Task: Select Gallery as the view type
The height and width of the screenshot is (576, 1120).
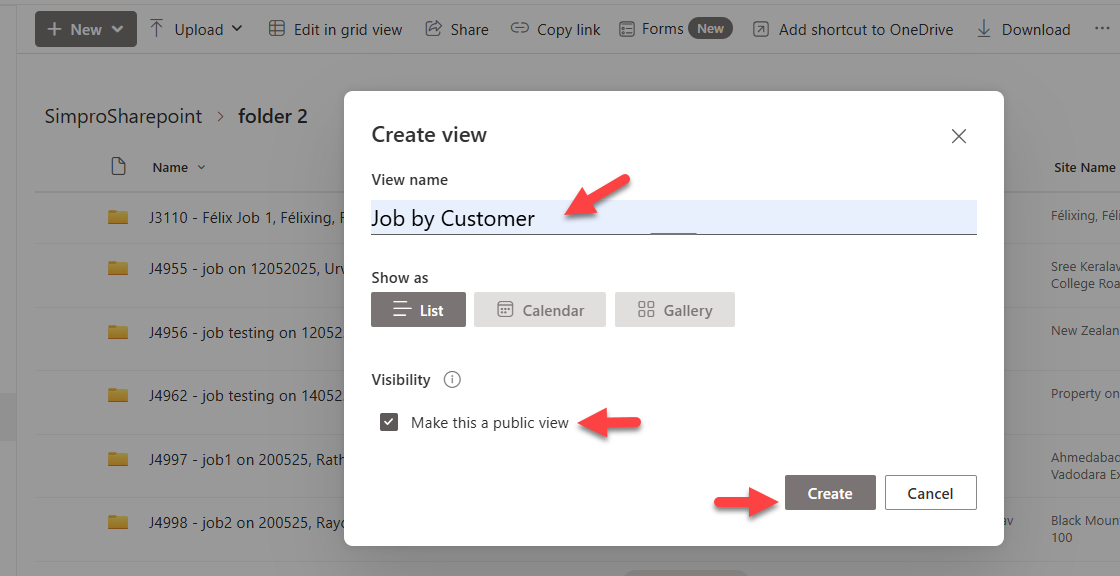Action: click(675, 310)
